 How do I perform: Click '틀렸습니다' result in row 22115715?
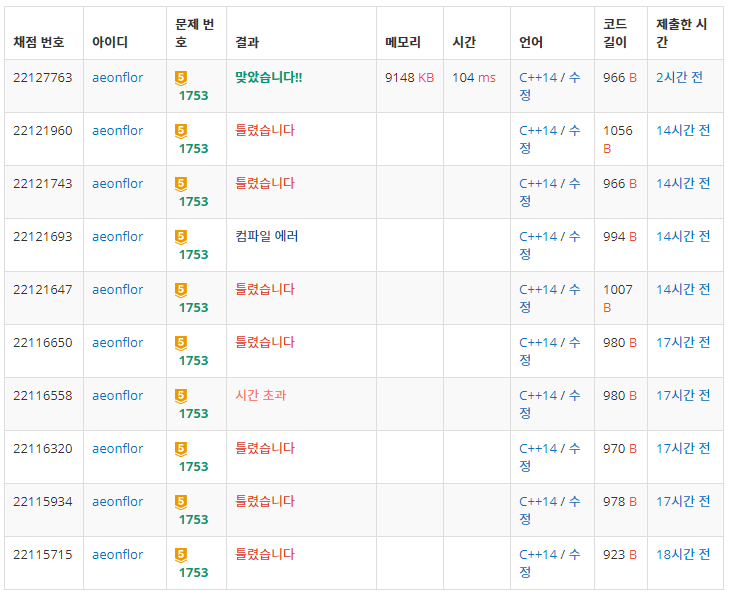point(265,555)
